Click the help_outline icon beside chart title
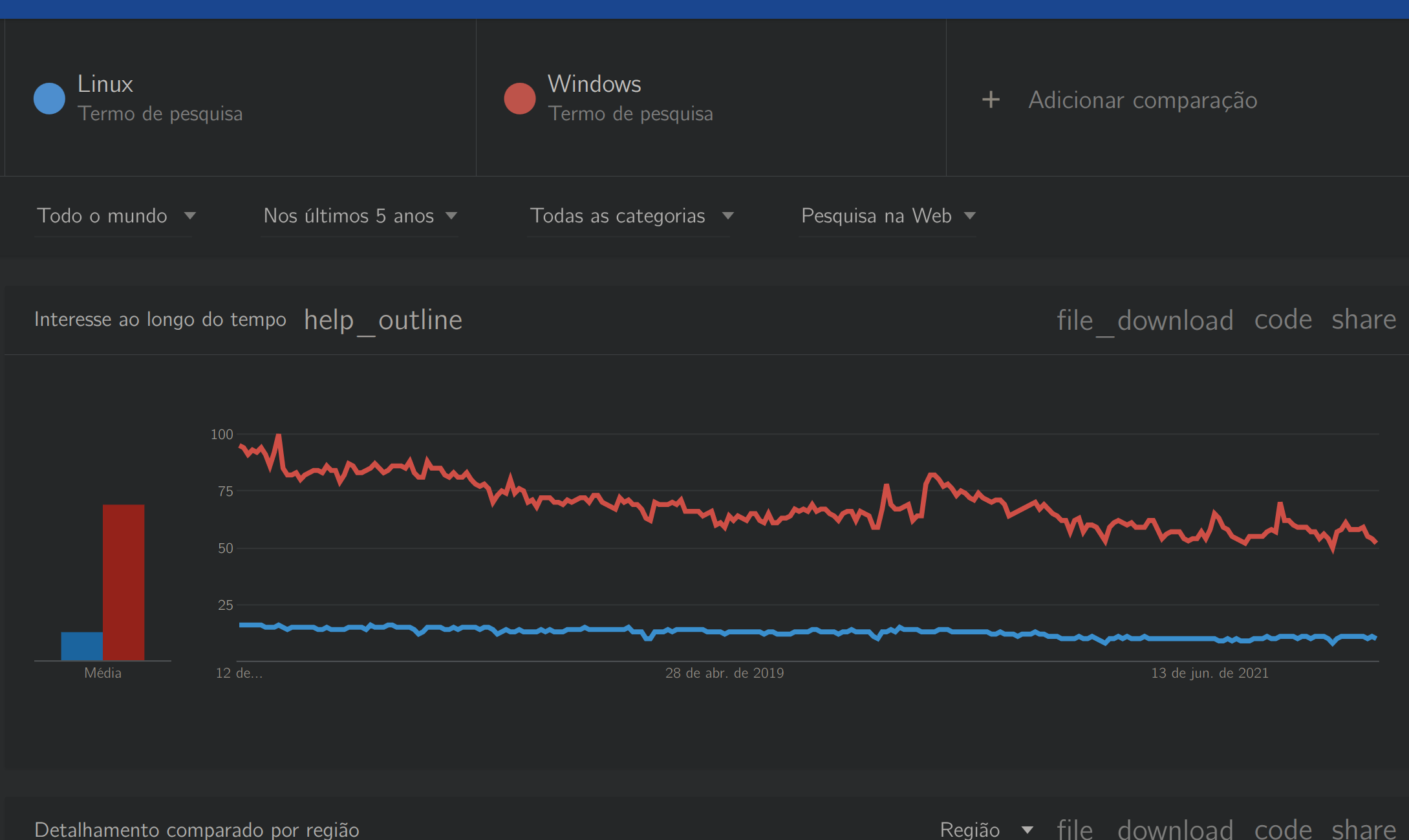Viewport: 1409px width, 840px height. pyautogui.click(x=383, y=320)
